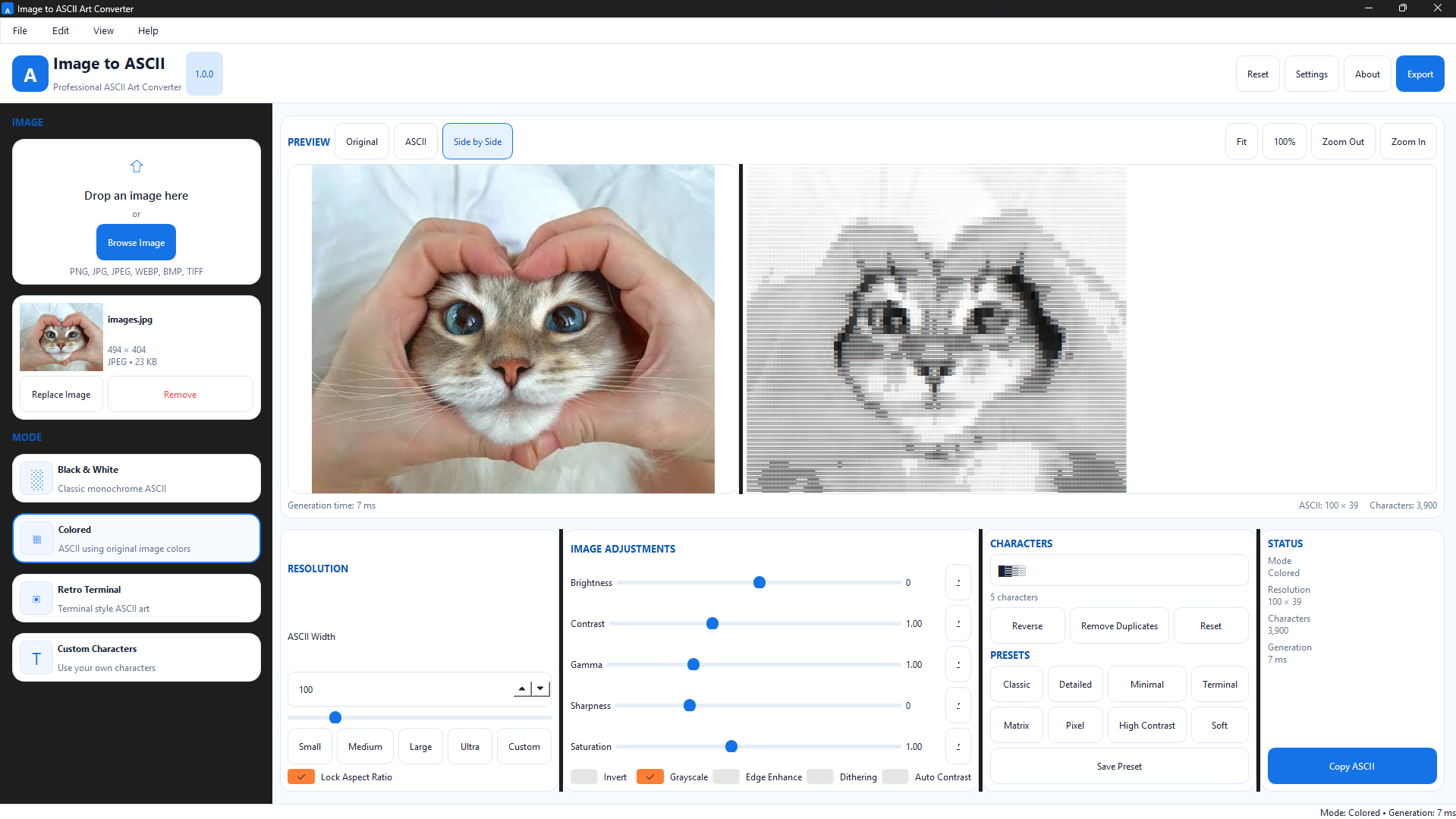Screen dimensions: 1456x819
Task: Remove the images.jpg file
Action: [x=181, y=395]
